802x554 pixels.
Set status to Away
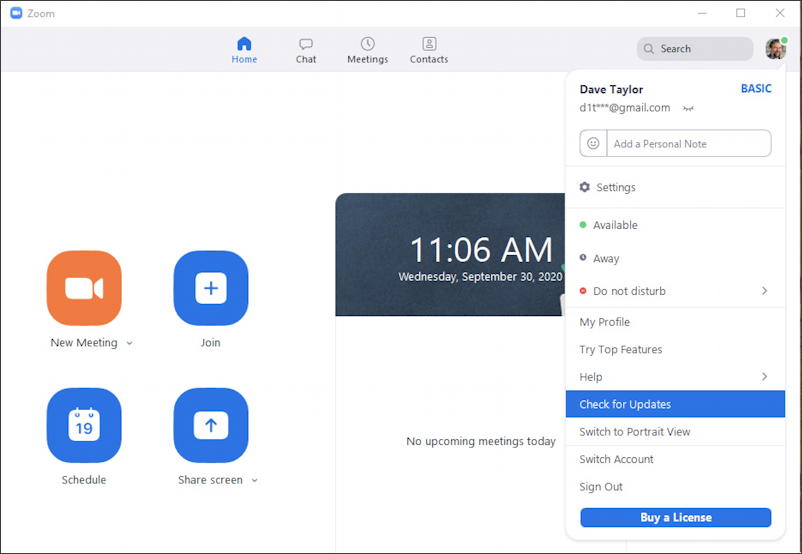point(675,258)
